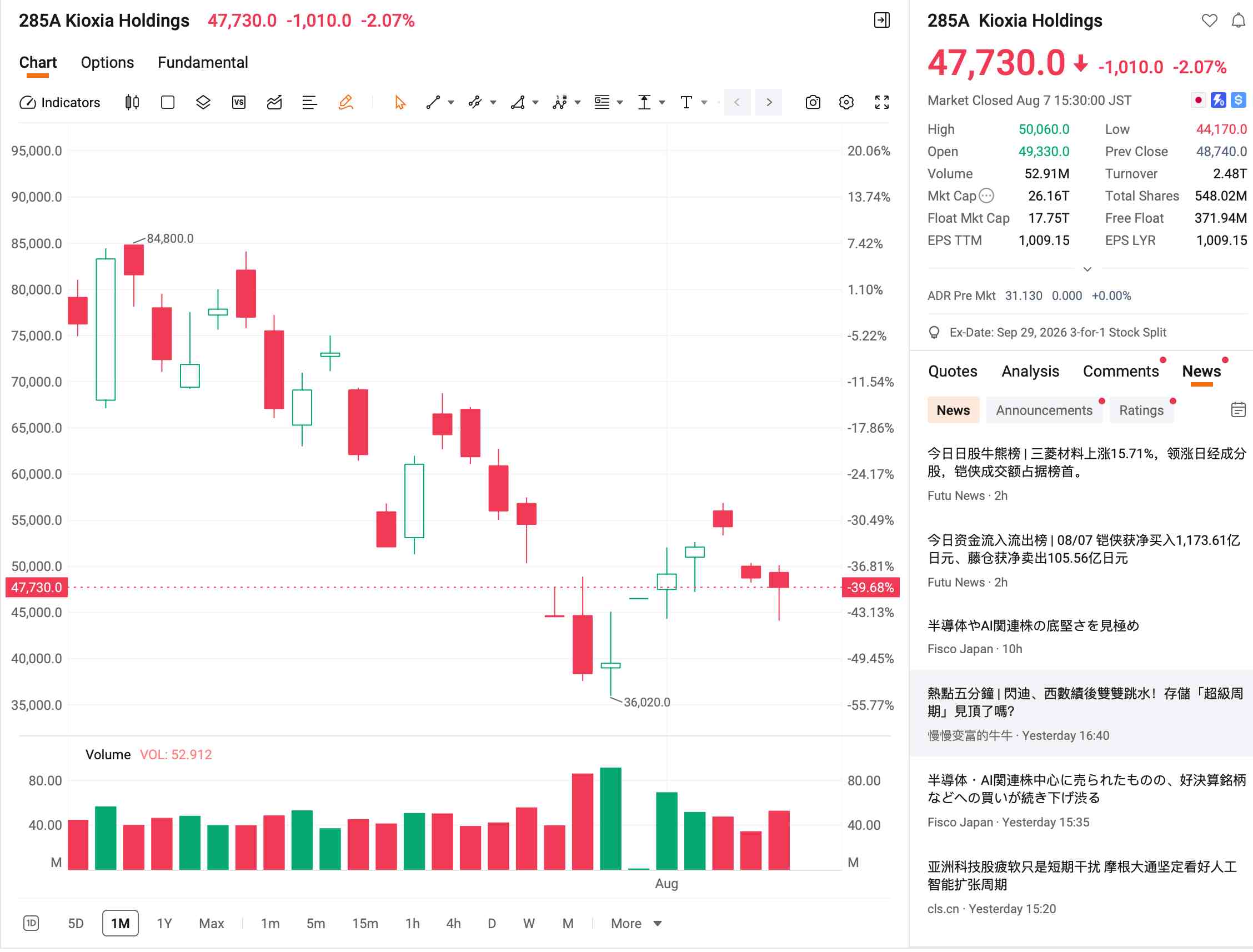1253x952 pixels.
Task: Enter fullscreen chart mode
Action: 882,103
